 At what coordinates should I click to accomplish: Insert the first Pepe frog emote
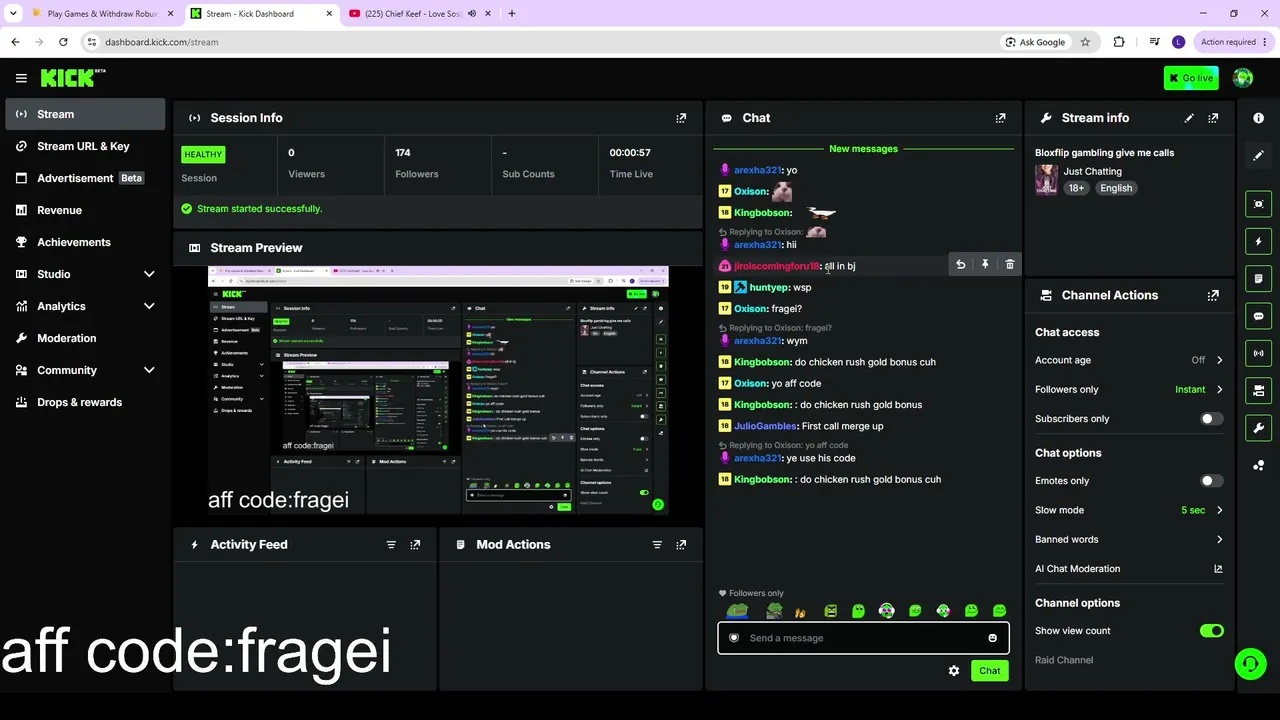tap(737, 611)
